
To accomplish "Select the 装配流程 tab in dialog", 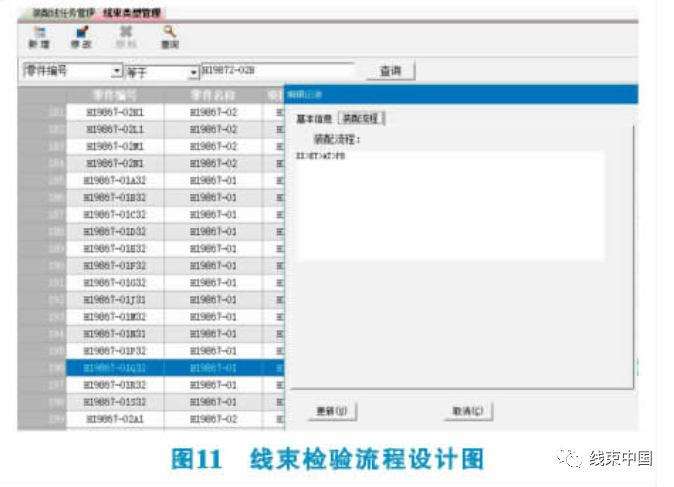I will point(362,119).
